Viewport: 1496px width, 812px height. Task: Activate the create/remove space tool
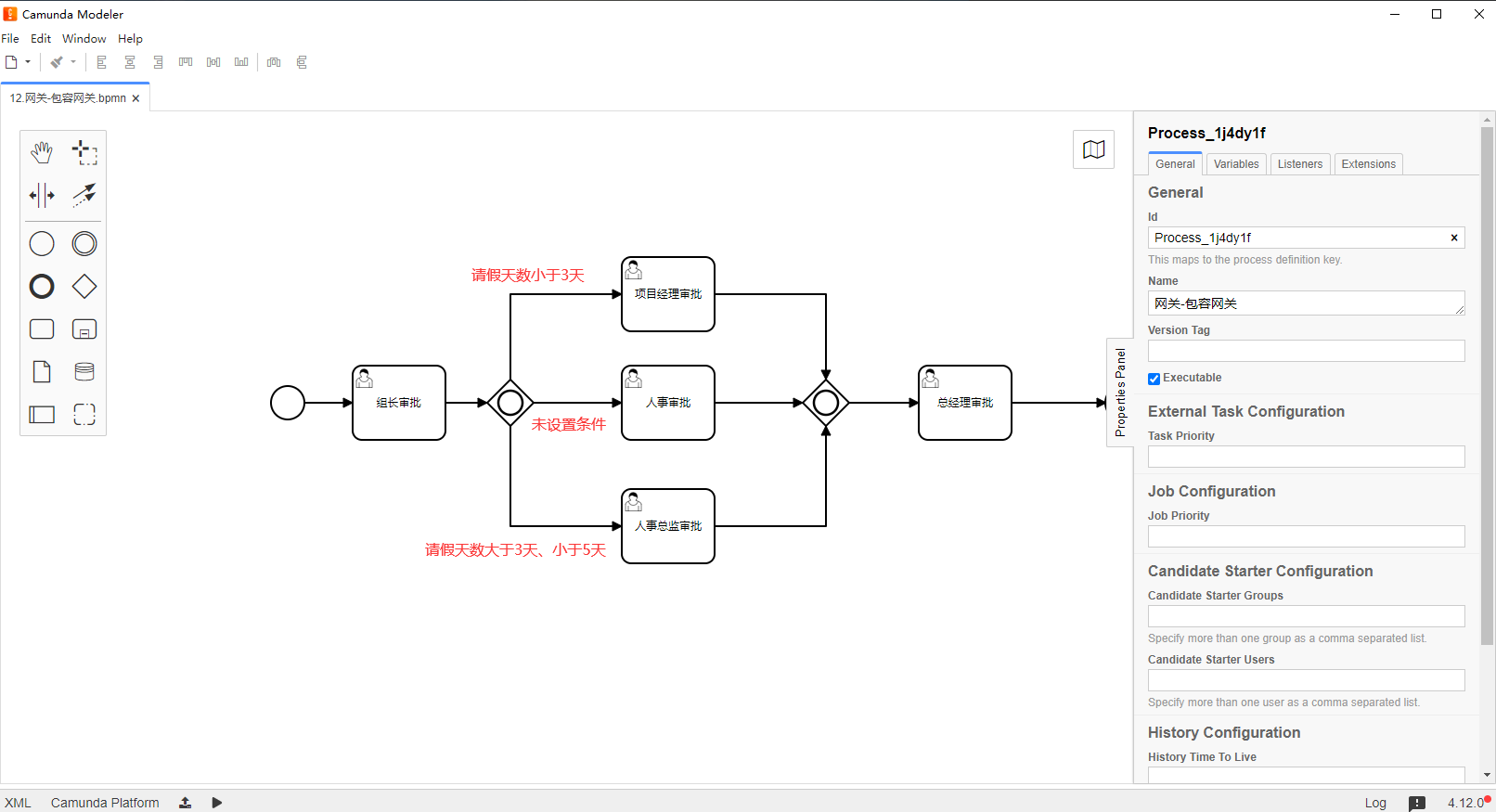click(x=42, y=195)
